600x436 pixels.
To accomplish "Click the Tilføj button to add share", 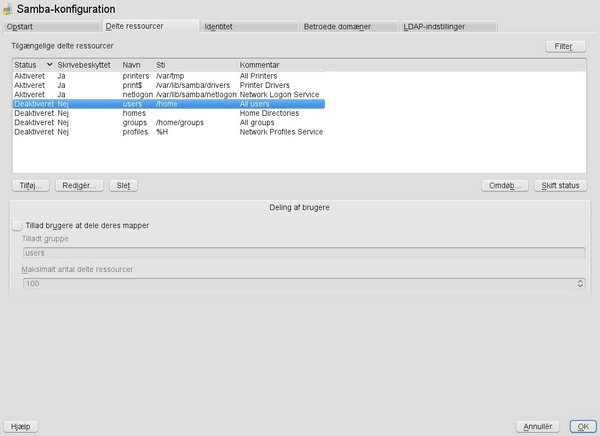I will (x=31, y=186).
